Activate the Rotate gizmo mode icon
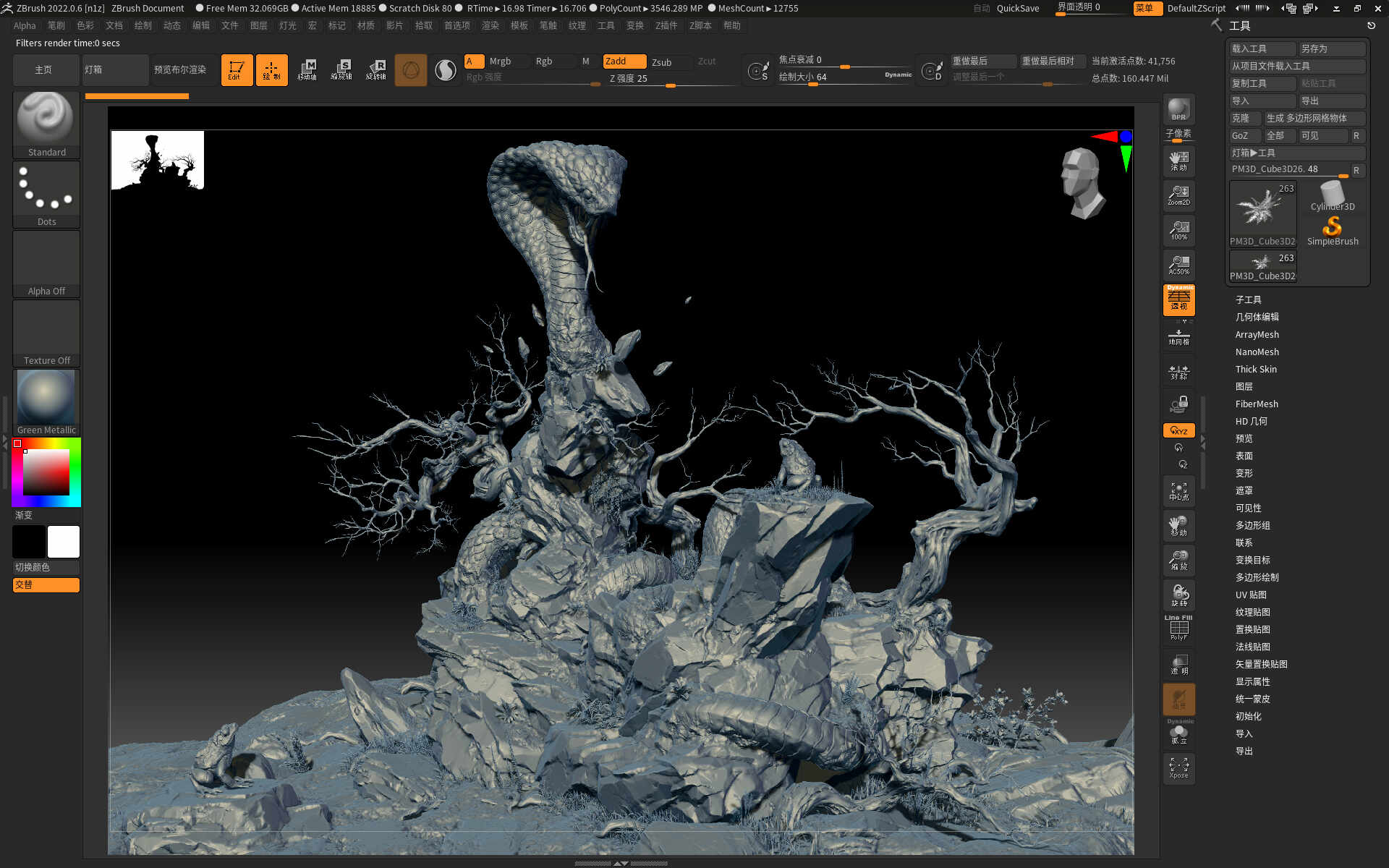The image size is (1389, 868). pyautogui.click(x=376, y=70)
